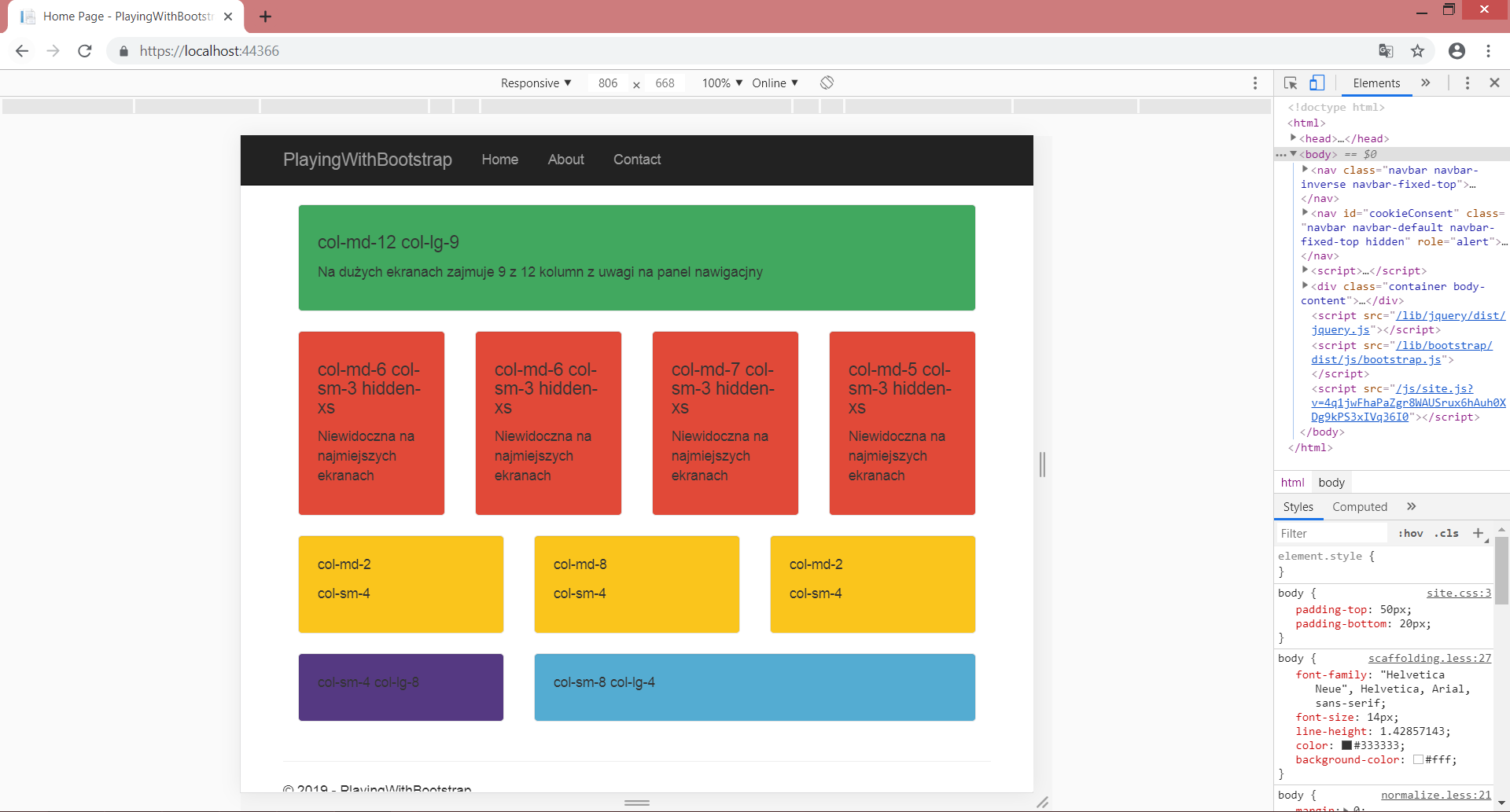Image resolution: width=1510 pixels, height=812 pixels.
Task: Switch to Styles tab
Action: point(1298,507)
